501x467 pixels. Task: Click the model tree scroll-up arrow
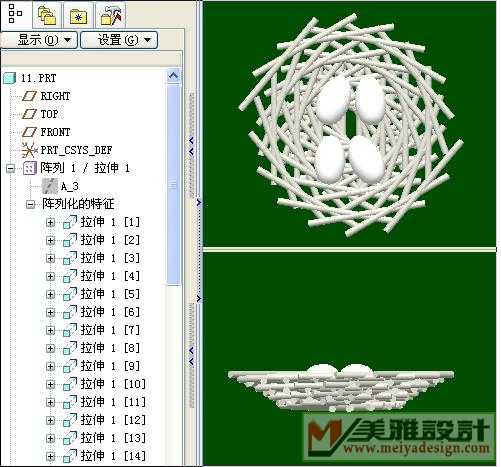[173, 76]
